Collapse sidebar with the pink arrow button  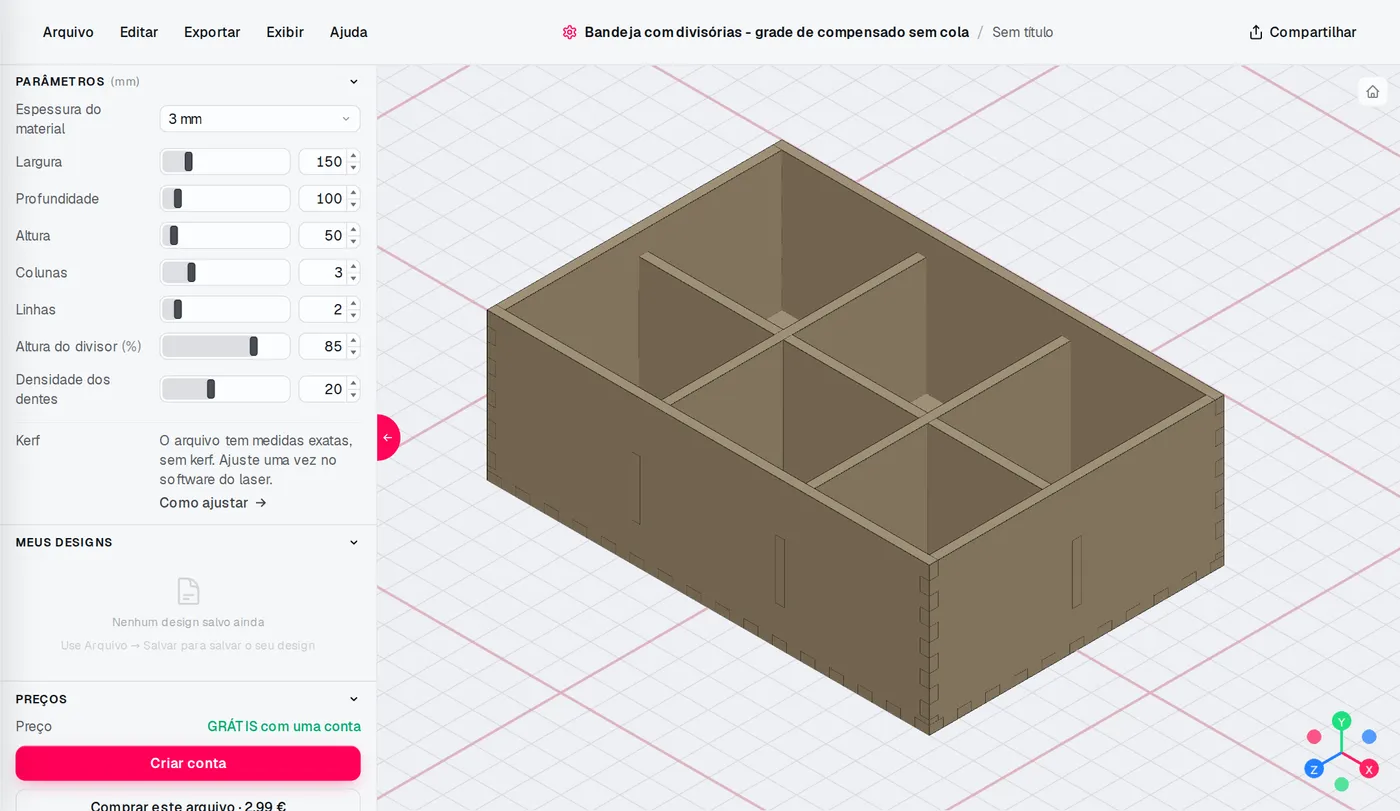388,437
